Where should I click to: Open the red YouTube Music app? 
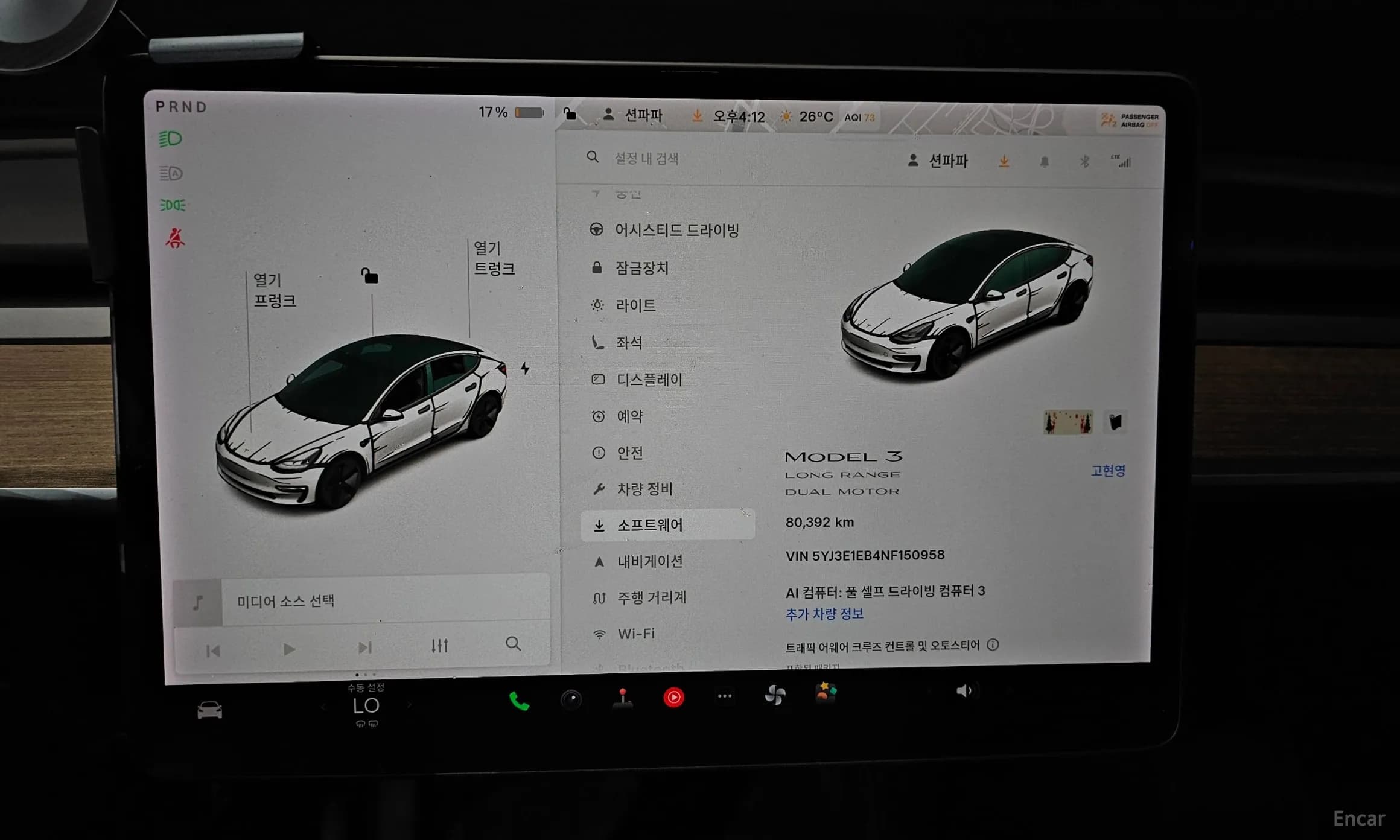pos(673,698)
